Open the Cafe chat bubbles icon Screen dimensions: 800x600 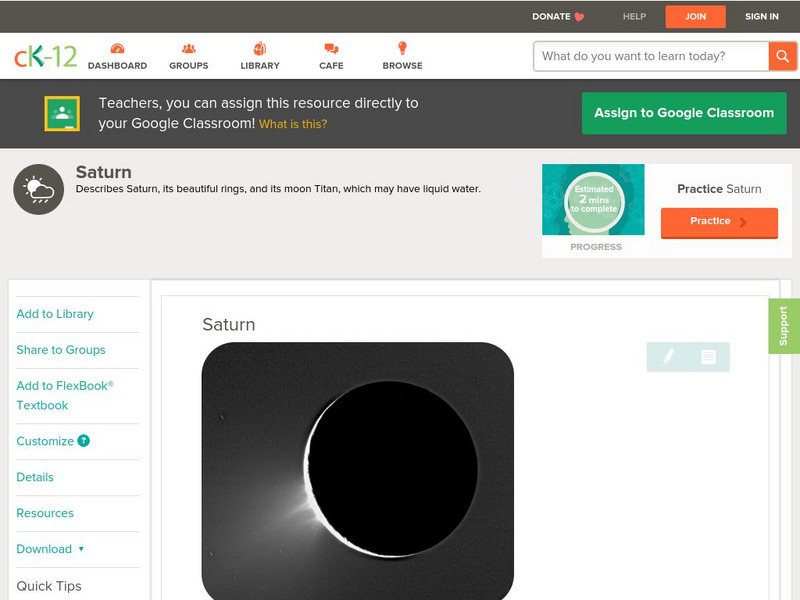331,48
